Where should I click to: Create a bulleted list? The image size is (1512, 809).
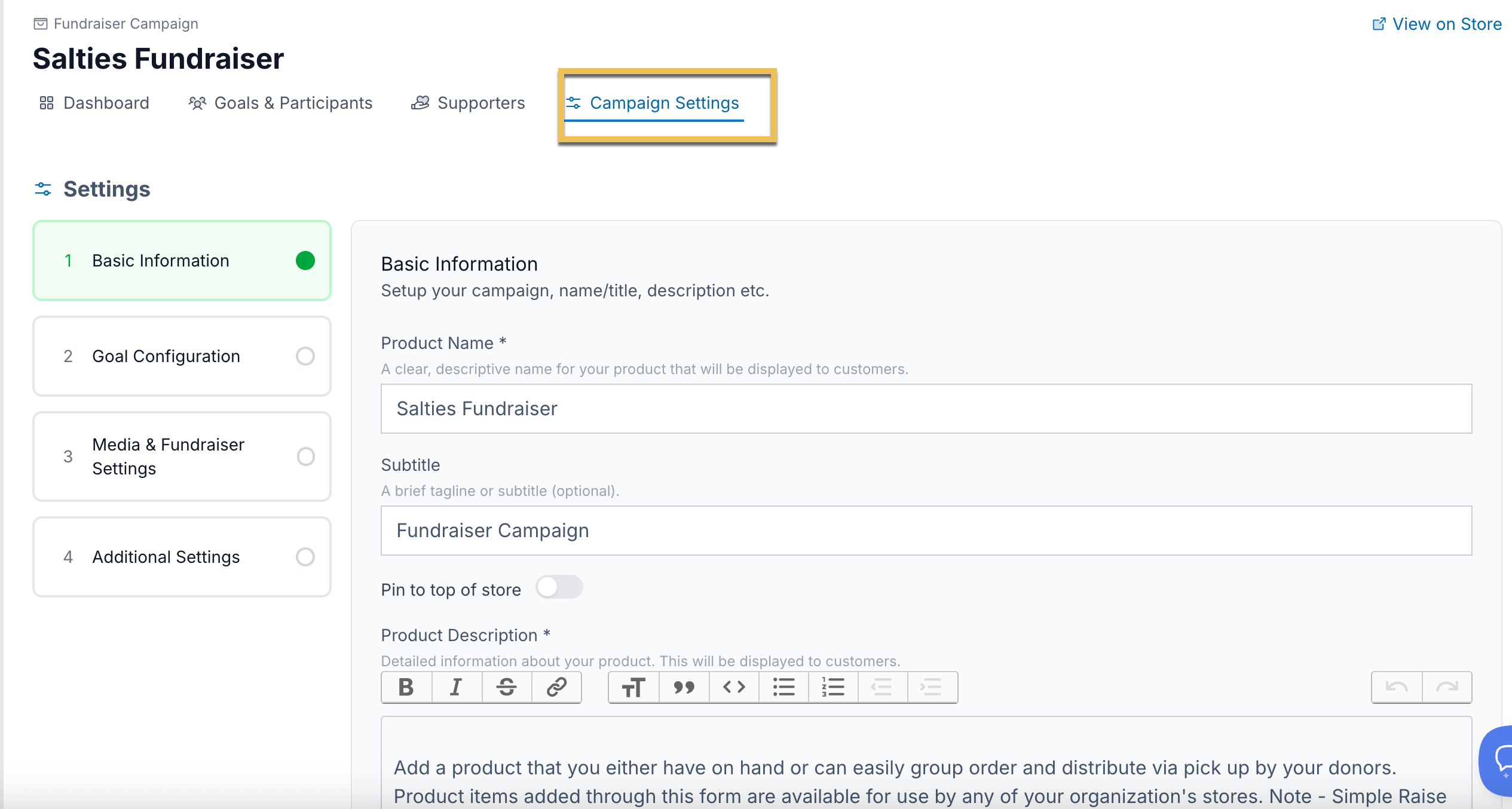(x=783, y=687)
